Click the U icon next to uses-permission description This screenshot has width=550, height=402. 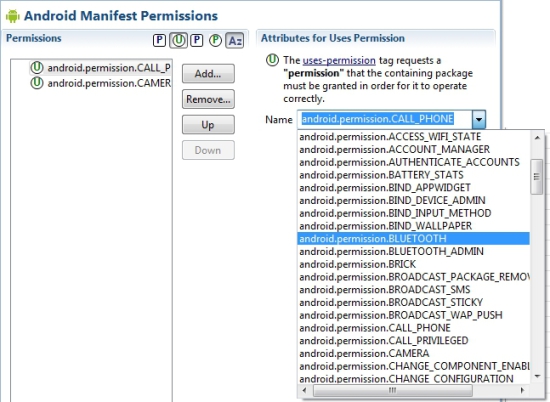272,60
